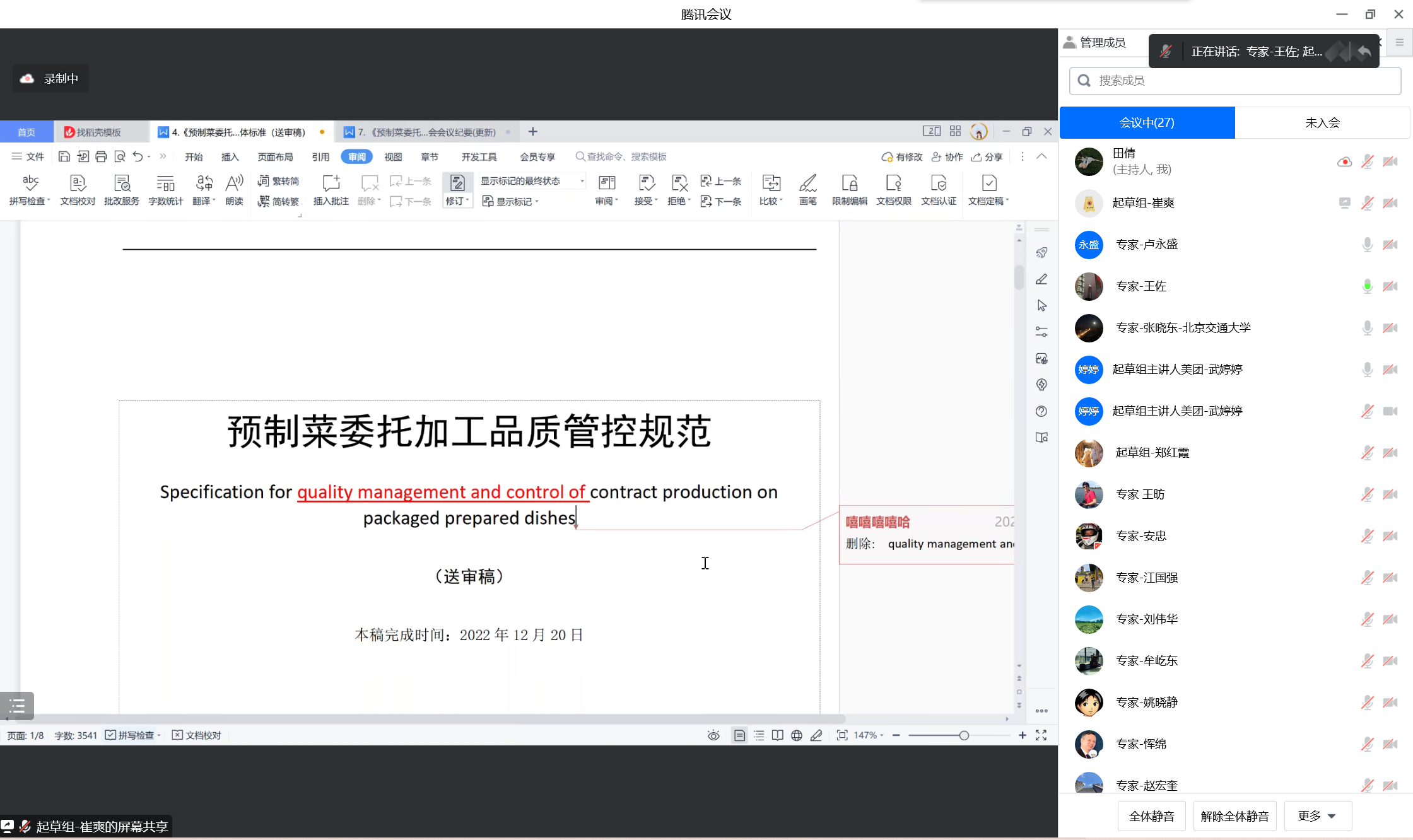Screen dimensions: 1413x840
Task: Click the 全体静音 button
Action: pos(1151,816)
